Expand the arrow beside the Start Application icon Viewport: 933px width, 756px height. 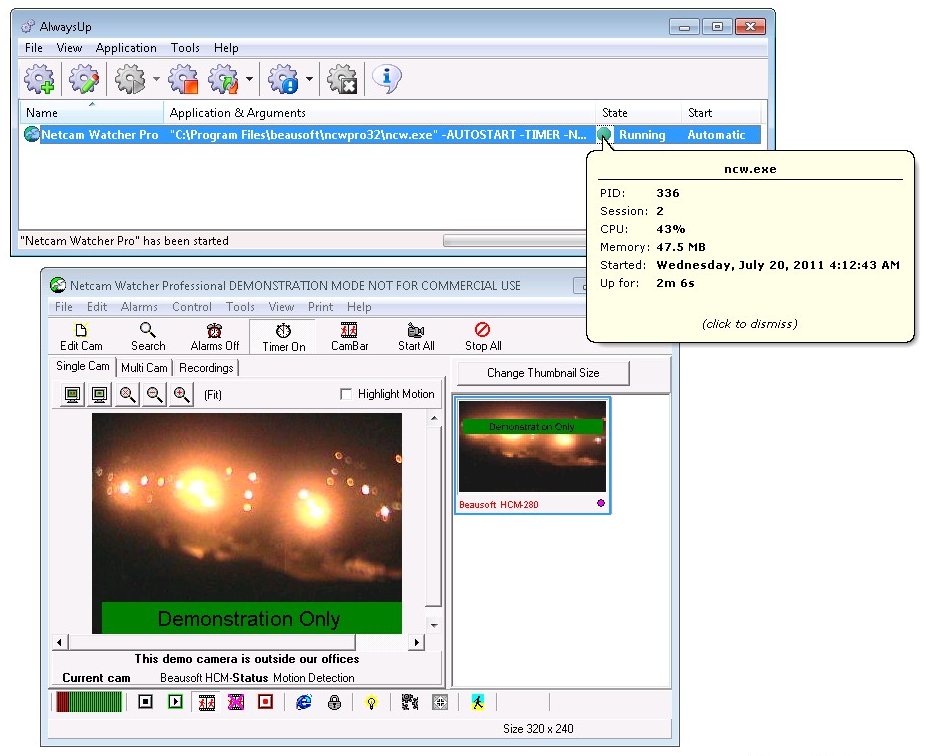156,79
